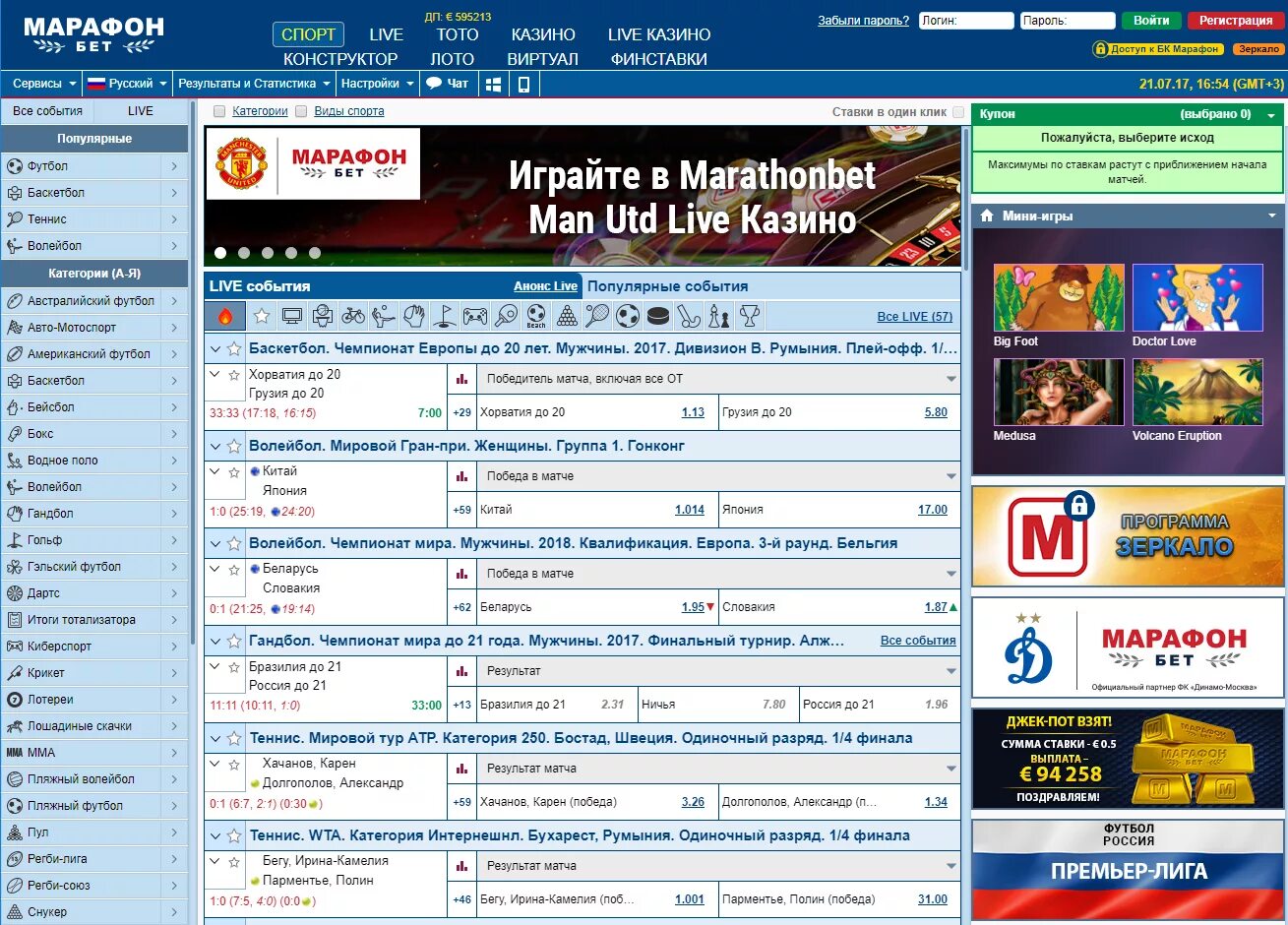Viewport: 1288px width, 925px height.
Task: Click the Пароль input field
Action: [x=1068, y=21]
